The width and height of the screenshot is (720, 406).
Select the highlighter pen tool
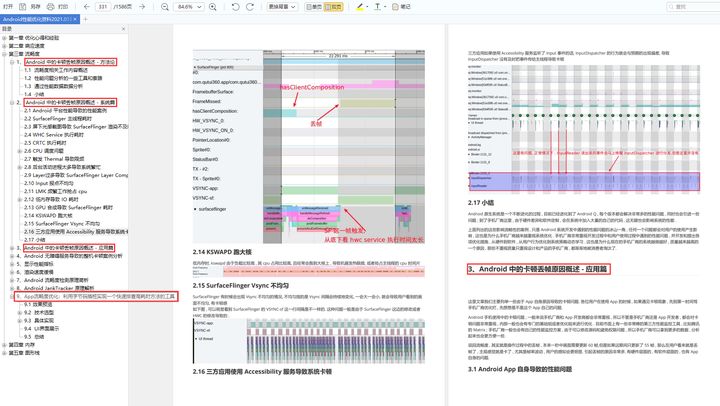(360, 7)
